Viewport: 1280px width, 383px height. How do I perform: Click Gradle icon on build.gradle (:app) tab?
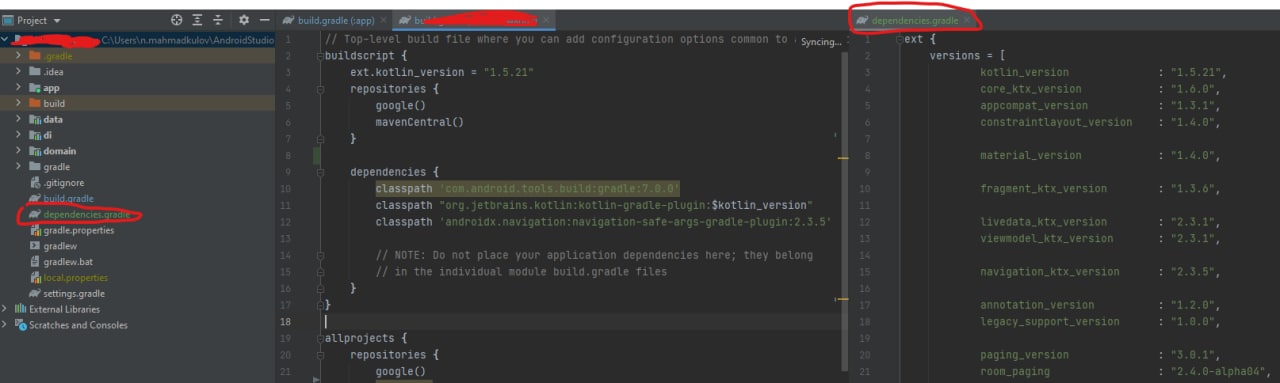[288, 20]
